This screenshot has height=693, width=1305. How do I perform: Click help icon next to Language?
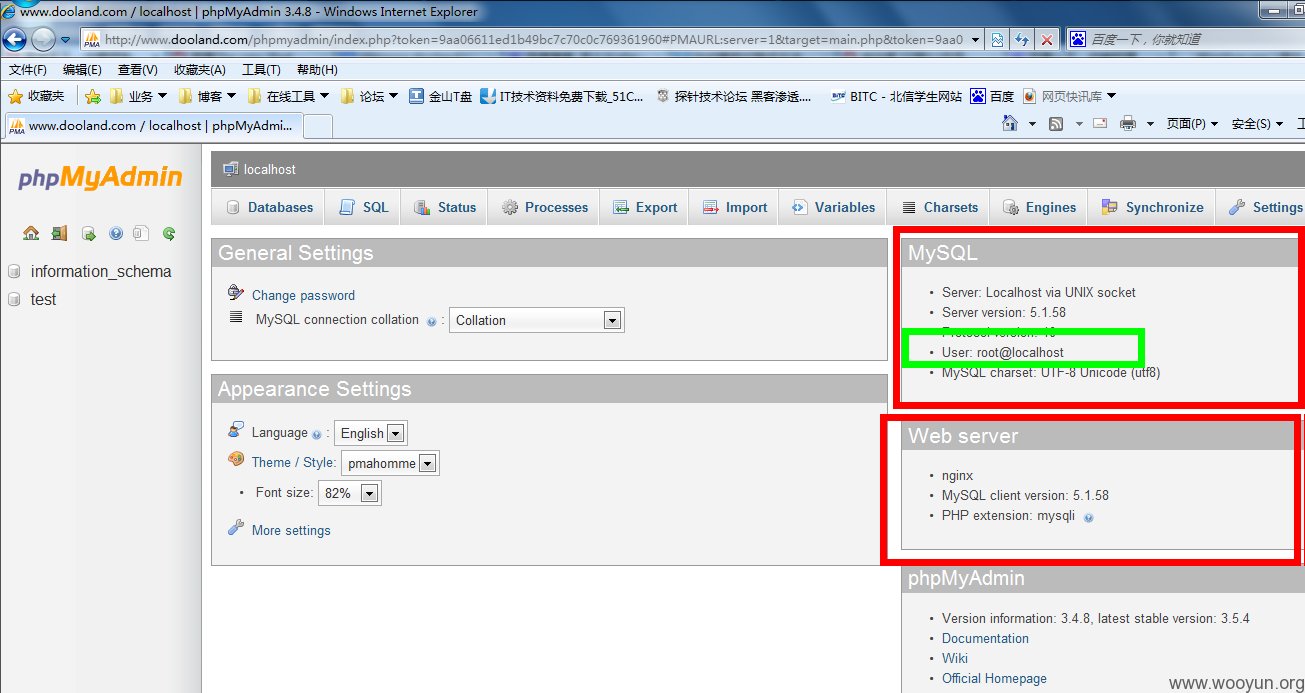(317, 435)
